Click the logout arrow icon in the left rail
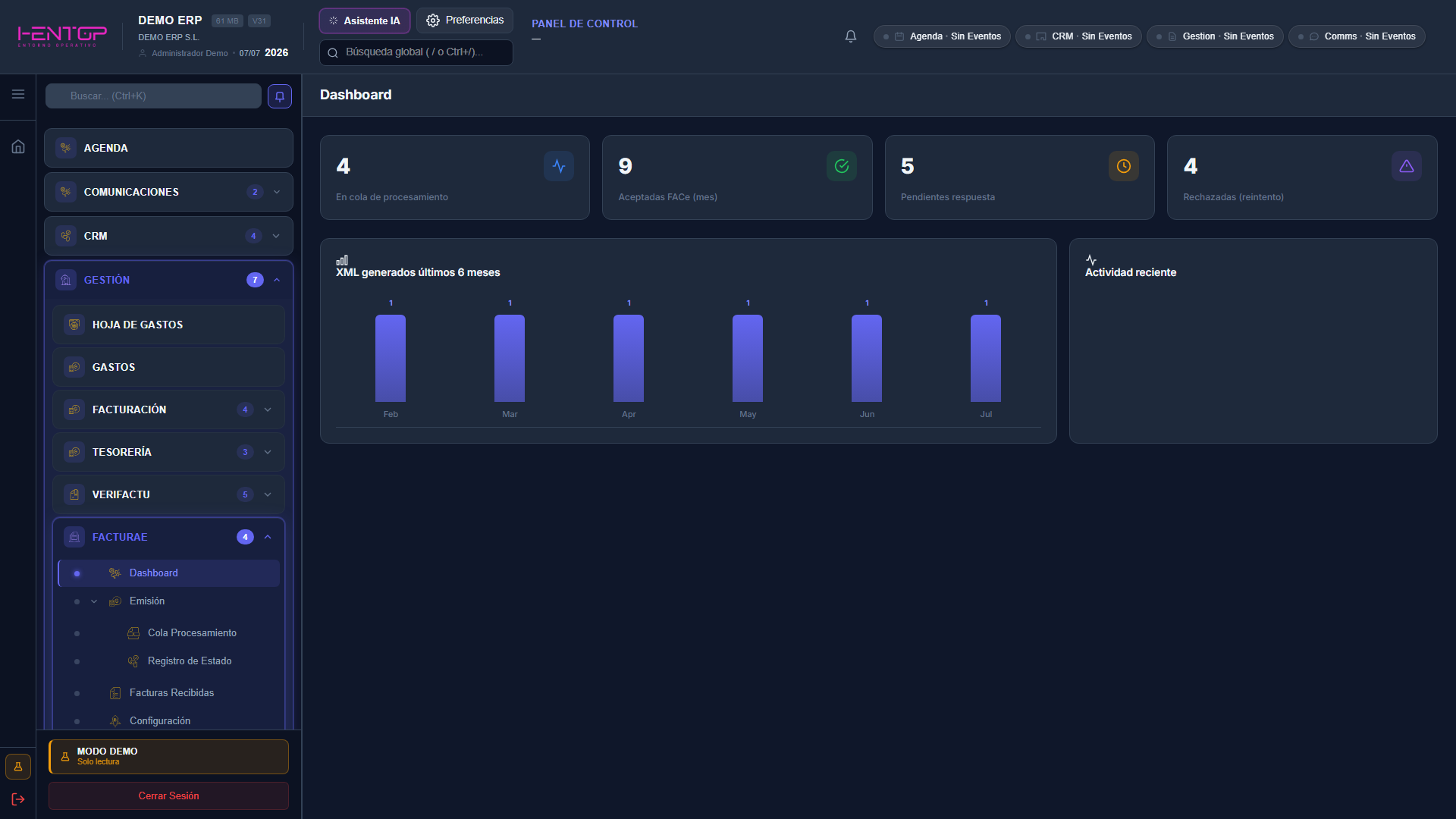 tap(18, 799)
